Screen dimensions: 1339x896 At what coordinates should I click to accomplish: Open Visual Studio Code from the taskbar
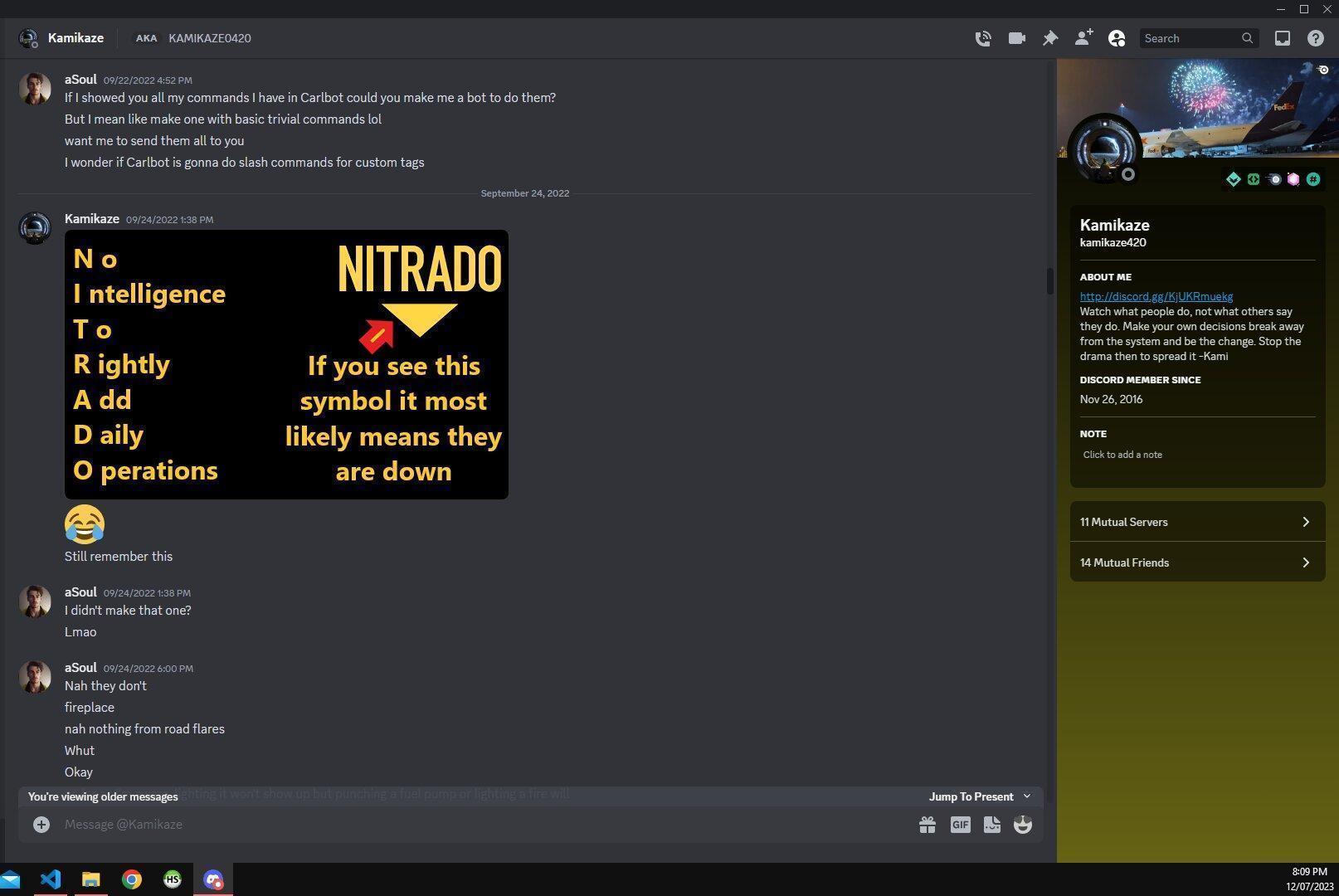coord(51,879)
